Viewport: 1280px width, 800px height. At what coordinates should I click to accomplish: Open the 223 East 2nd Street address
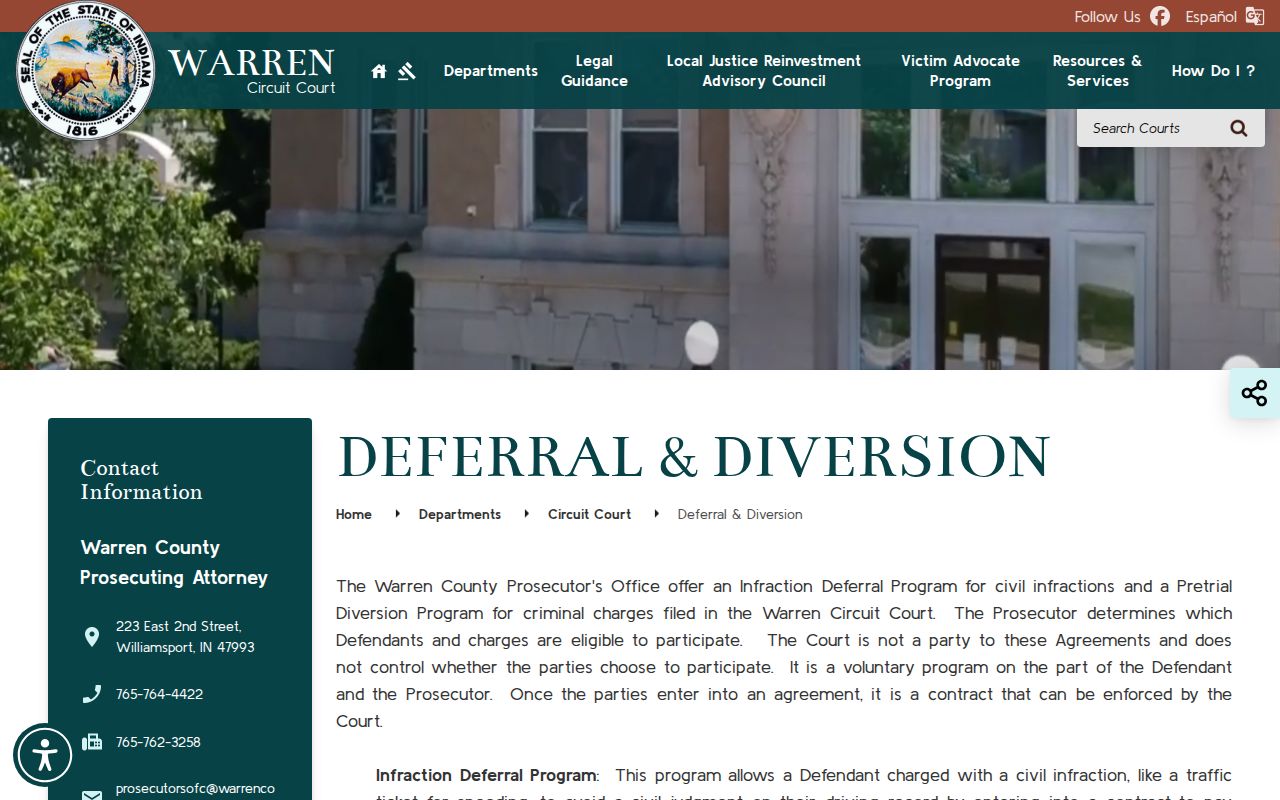pos(185,637)
